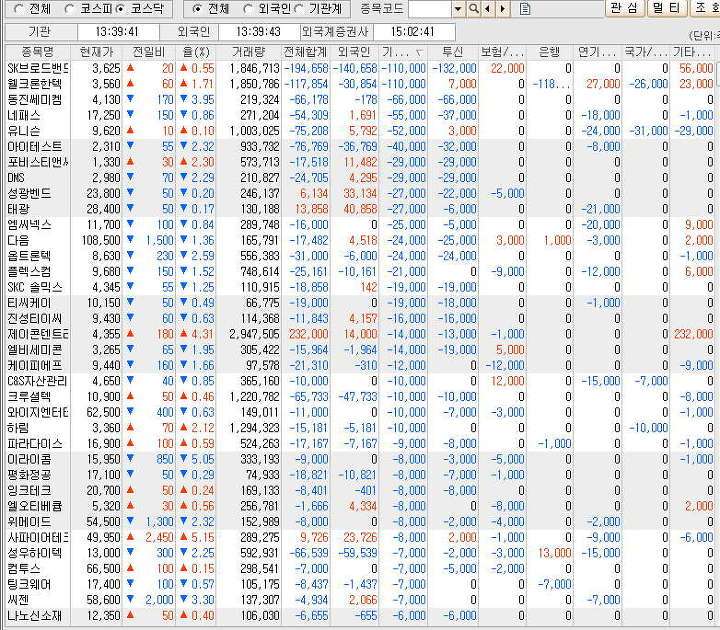Select the 다음 stock name
The width and height of the screenshot is (720, 630).
point(18,240)
